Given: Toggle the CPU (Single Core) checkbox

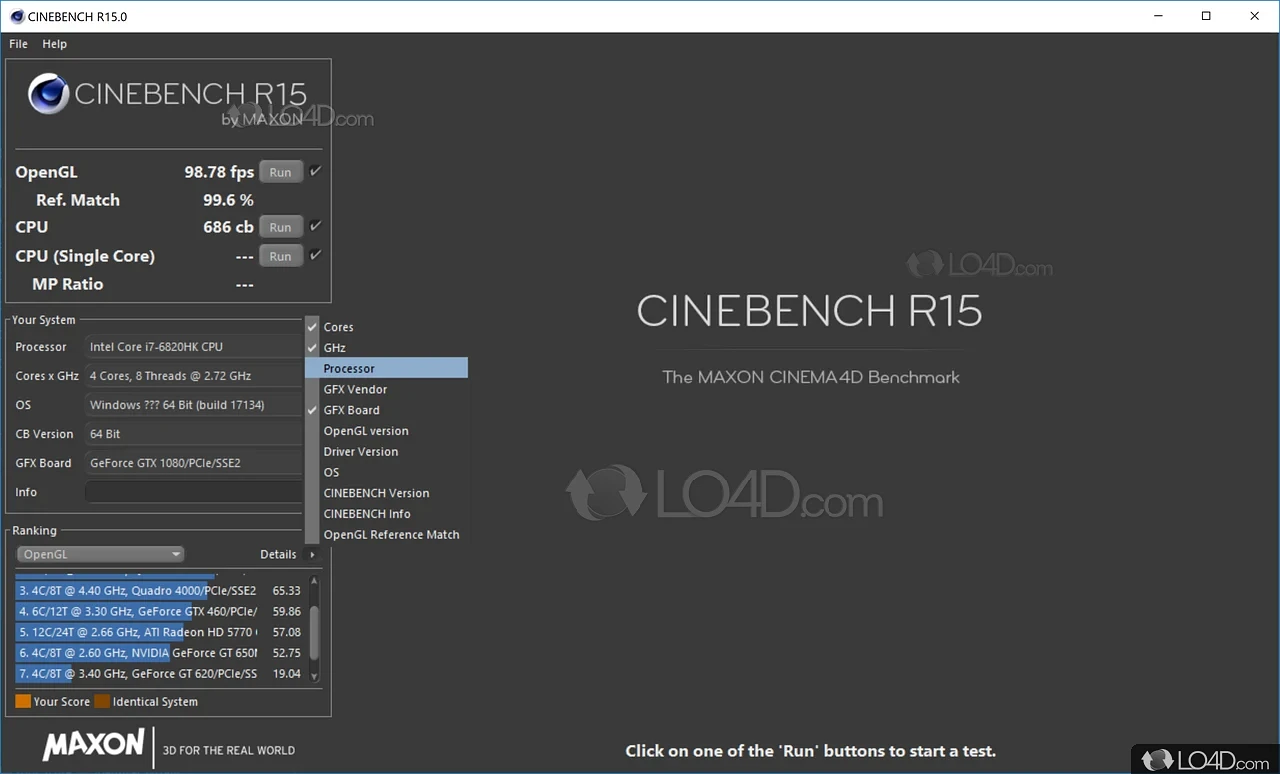Looking at the screenshot, I should 316,255.
